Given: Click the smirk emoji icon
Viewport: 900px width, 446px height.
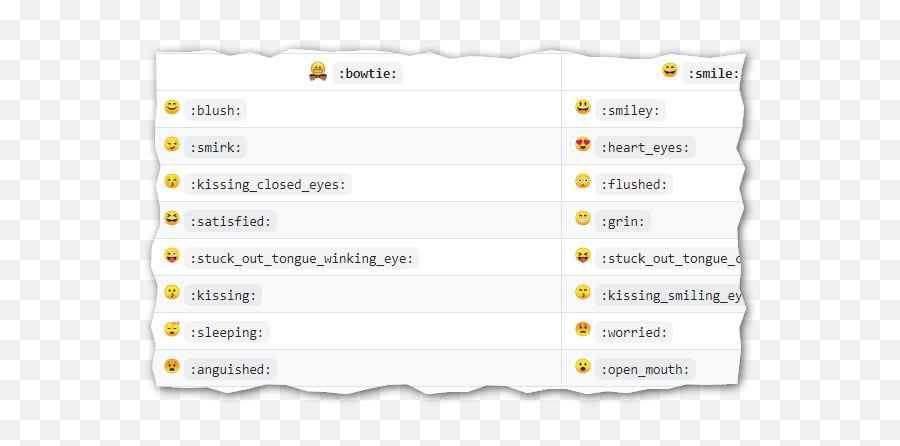Looking at the screenshot, I should [172, 144].
